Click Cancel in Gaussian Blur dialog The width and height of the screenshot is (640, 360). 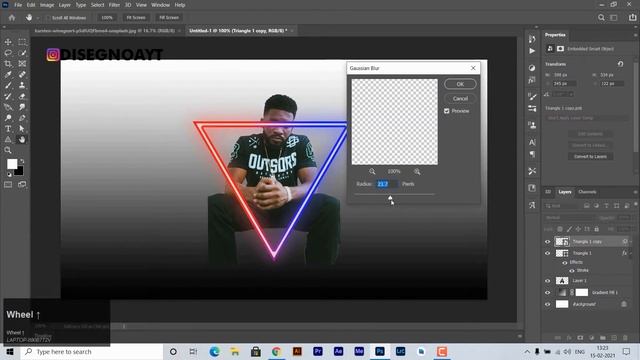460,98
